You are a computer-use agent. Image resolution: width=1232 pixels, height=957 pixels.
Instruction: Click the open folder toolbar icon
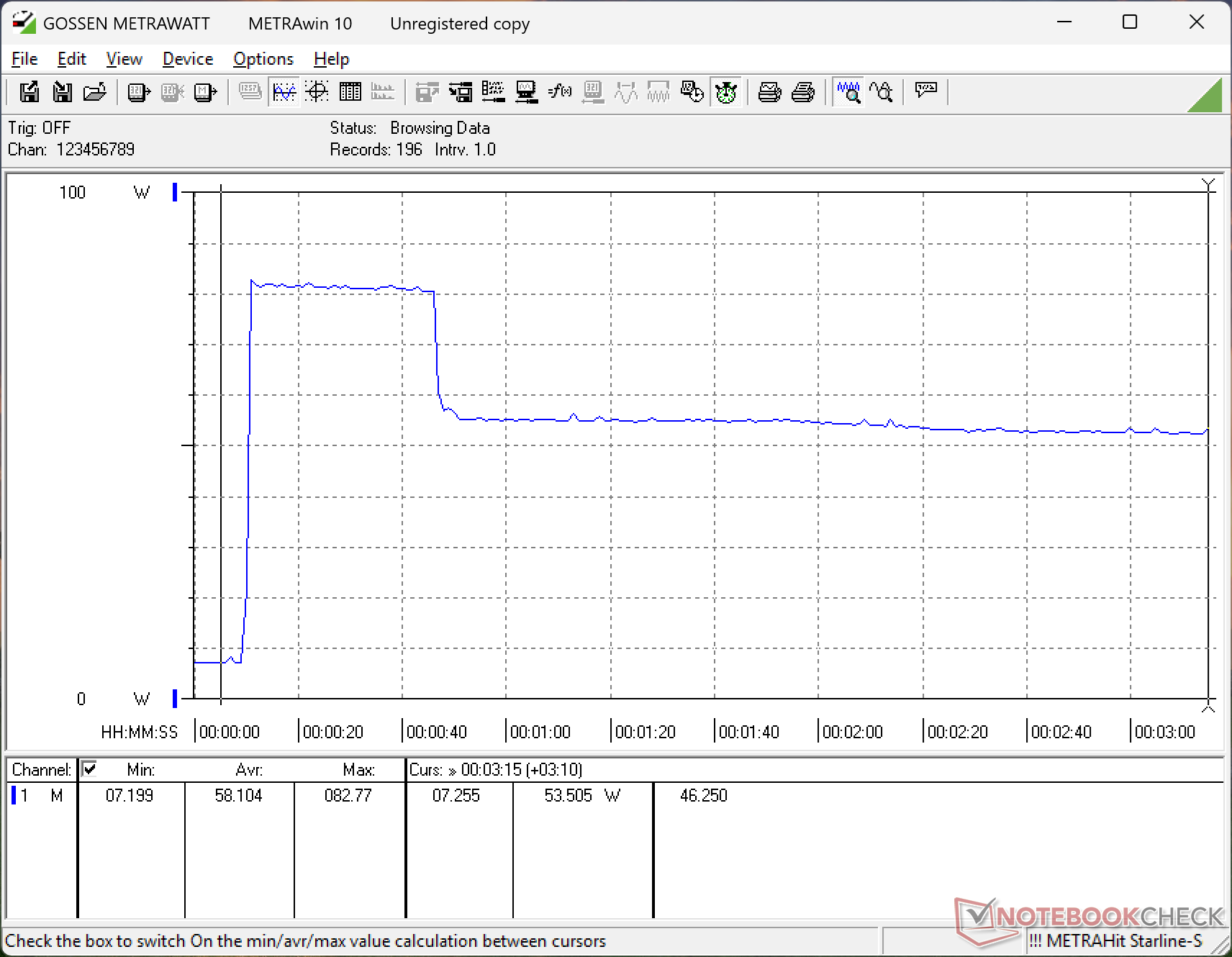point(95,92)
